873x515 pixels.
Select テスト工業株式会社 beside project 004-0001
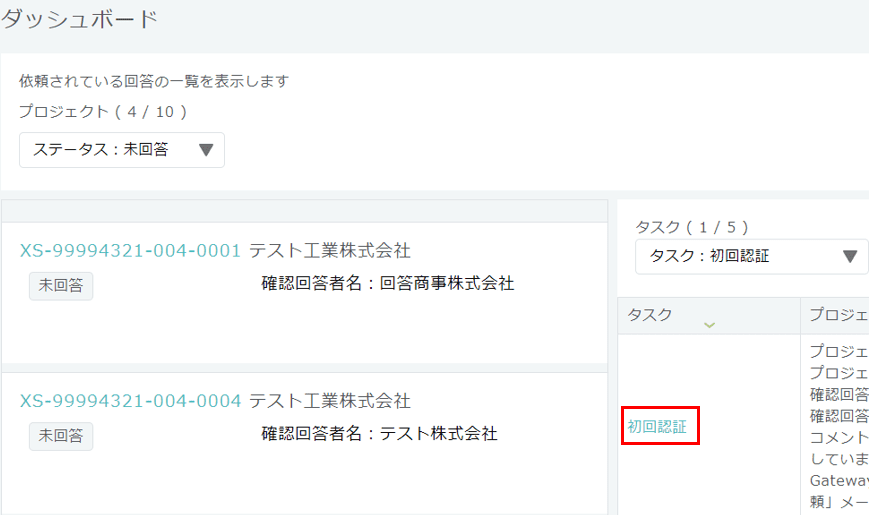click(x=330, y=250)
